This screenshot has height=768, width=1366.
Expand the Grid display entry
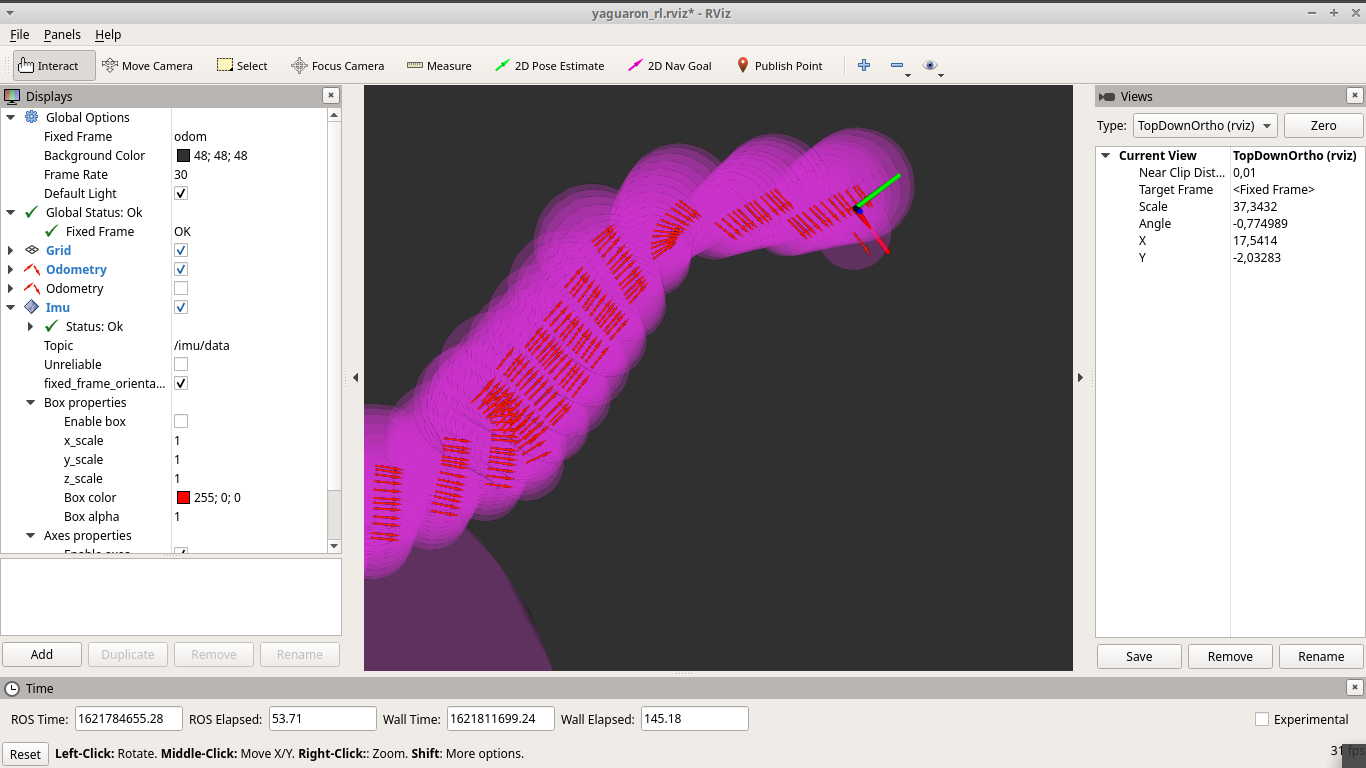click(11, 250)
